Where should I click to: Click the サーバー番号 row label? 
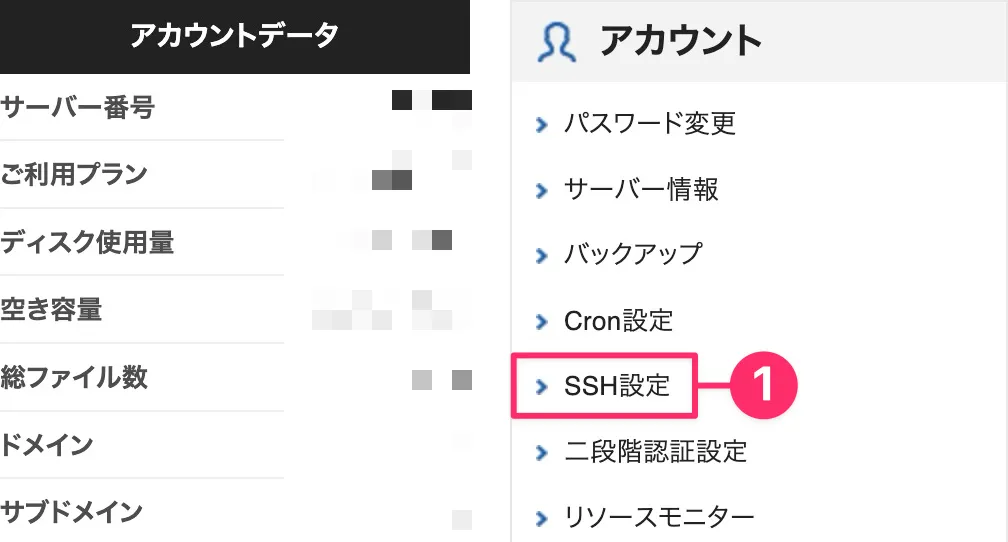(78, 107)
